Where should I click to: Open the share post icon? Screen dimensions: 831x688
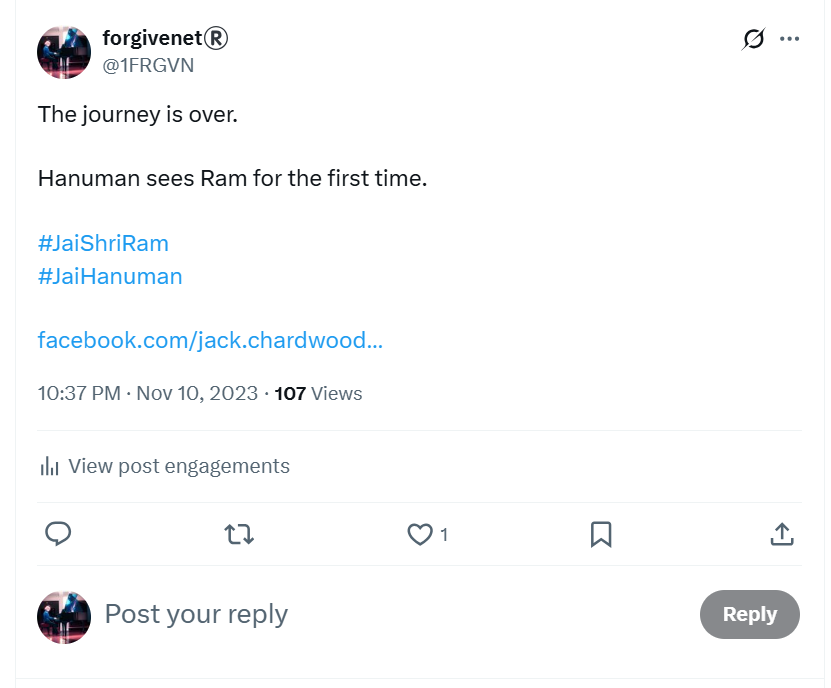click(x=782, y=534)
